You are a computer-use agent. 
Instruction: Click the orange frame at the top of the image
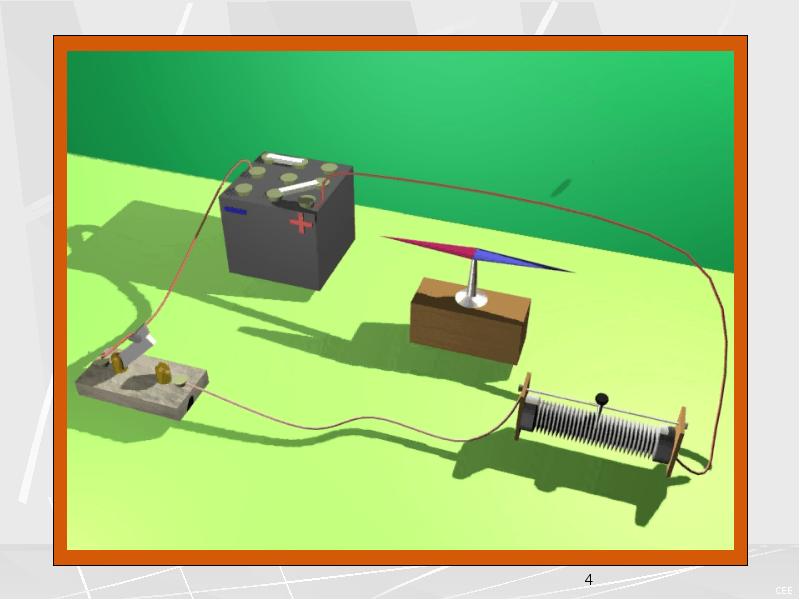coord(400,44)
